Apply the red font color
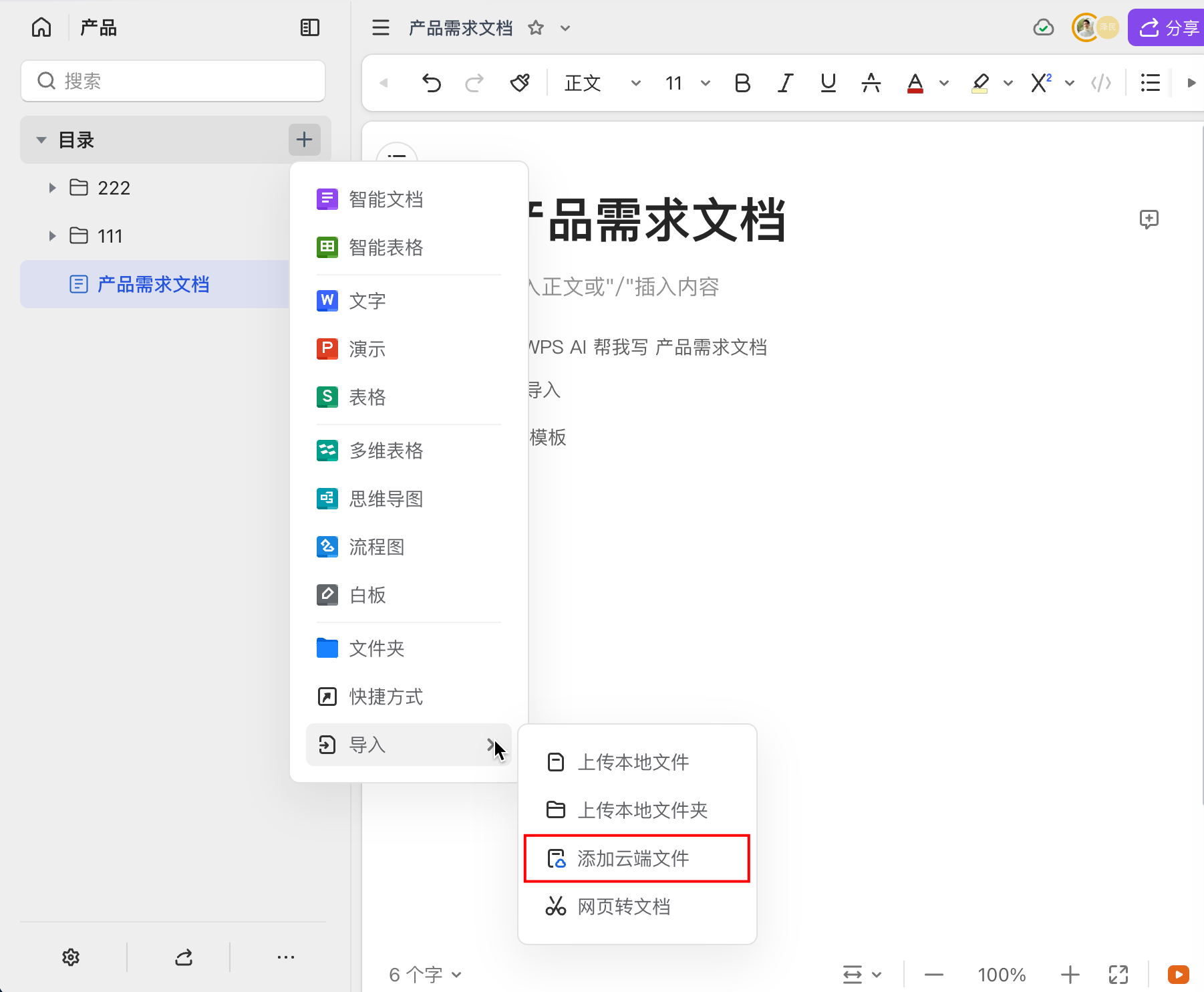The image size is (1204, 992). click(915, 83)
